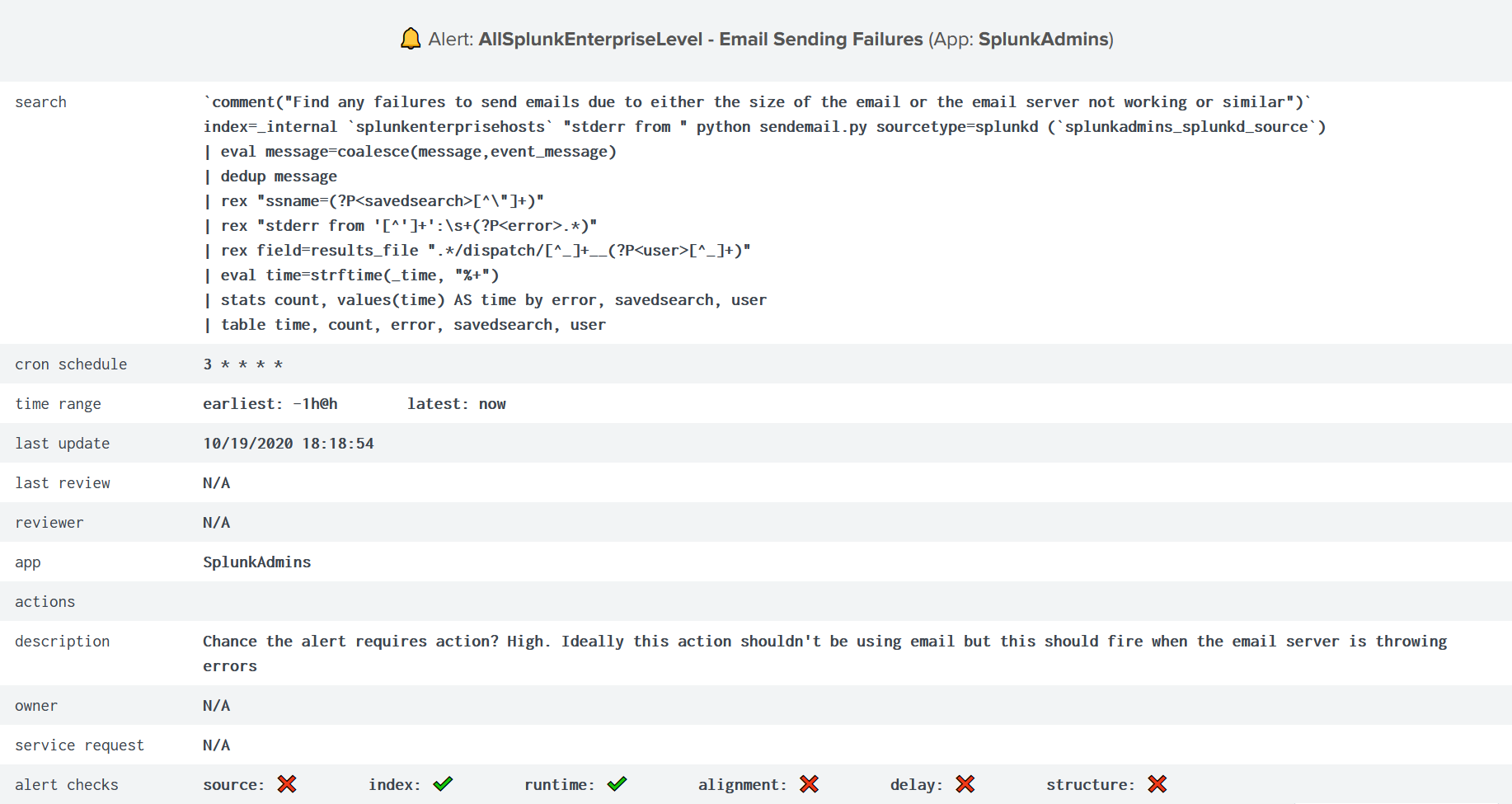Click the 'dedup message' search line

pyautogui.click(x=270, y=176)
